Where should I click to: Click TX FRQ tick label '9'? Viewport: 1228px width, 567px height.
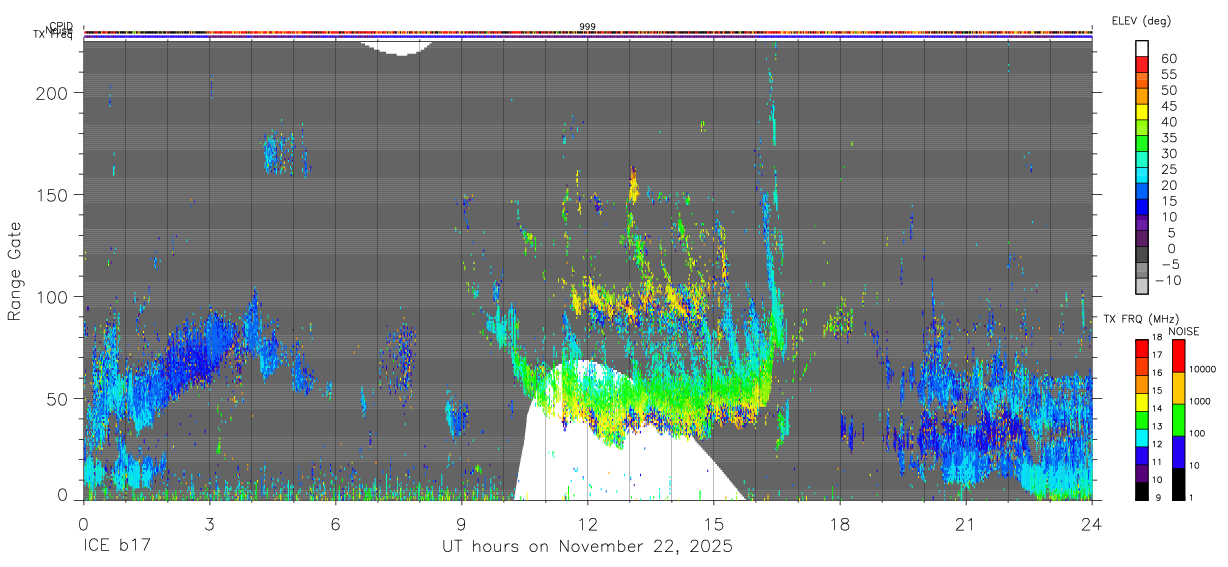1156,497
